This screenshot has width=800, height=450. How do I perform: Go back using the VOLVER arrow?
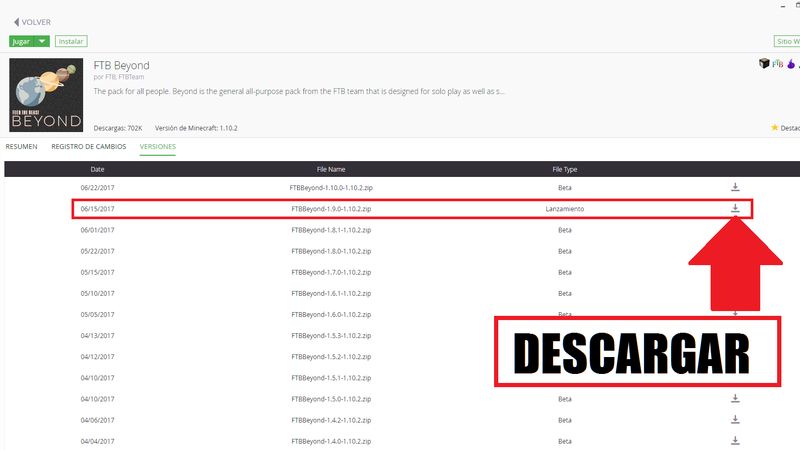point(32,22)
